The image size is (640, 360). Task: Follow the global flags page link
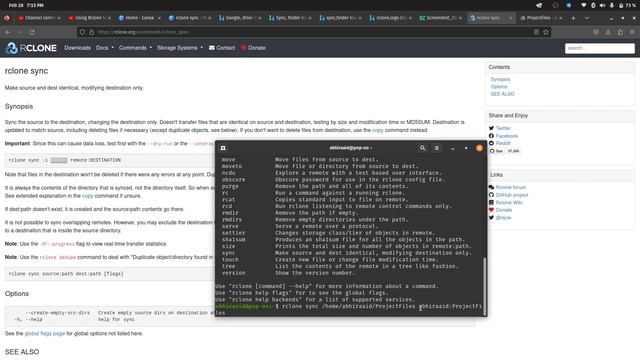(x=45, y=333)
